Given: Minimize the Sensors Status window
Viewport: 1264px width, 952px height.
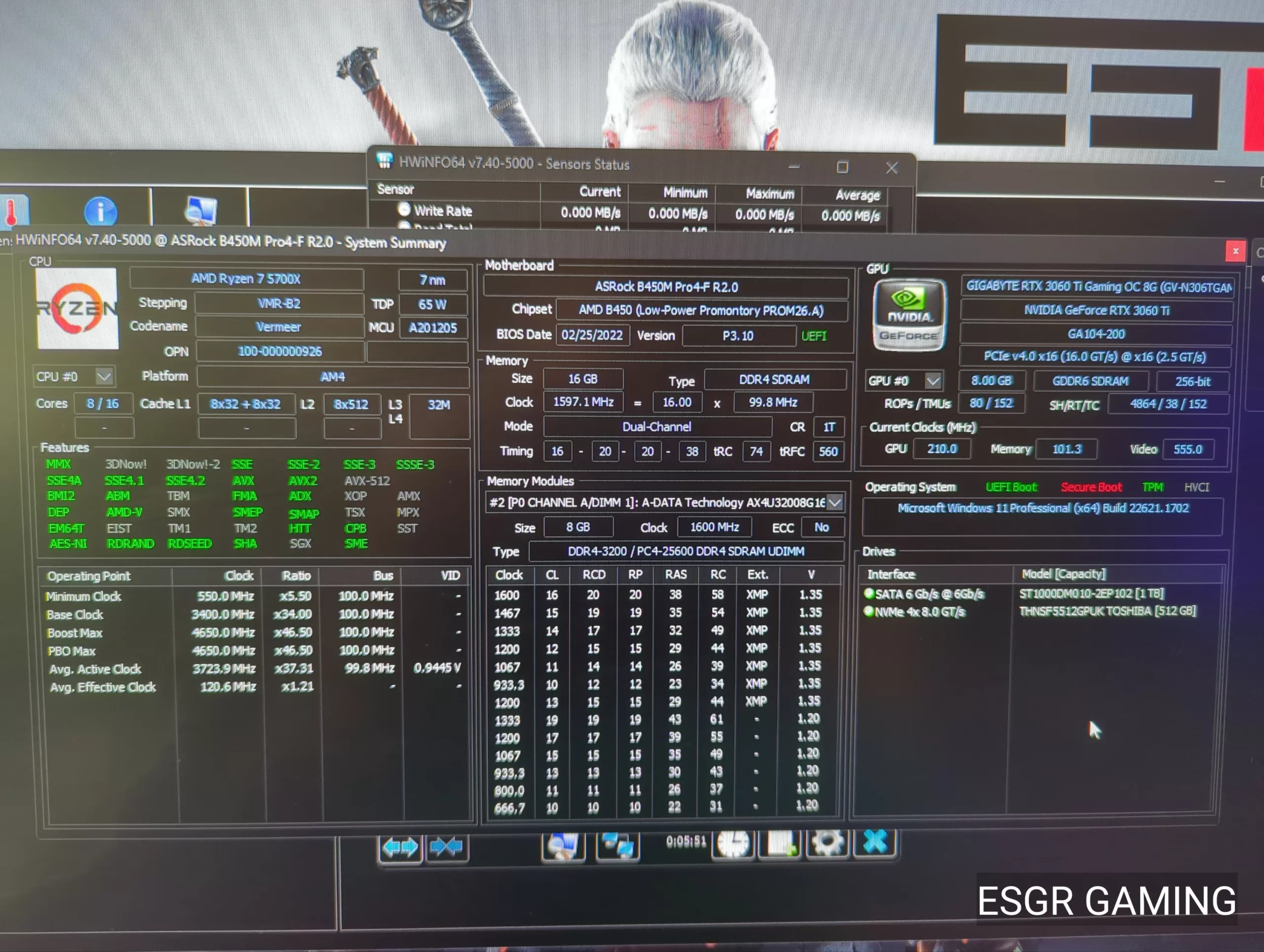Looking at the screenshot, I should pos(794,167).
